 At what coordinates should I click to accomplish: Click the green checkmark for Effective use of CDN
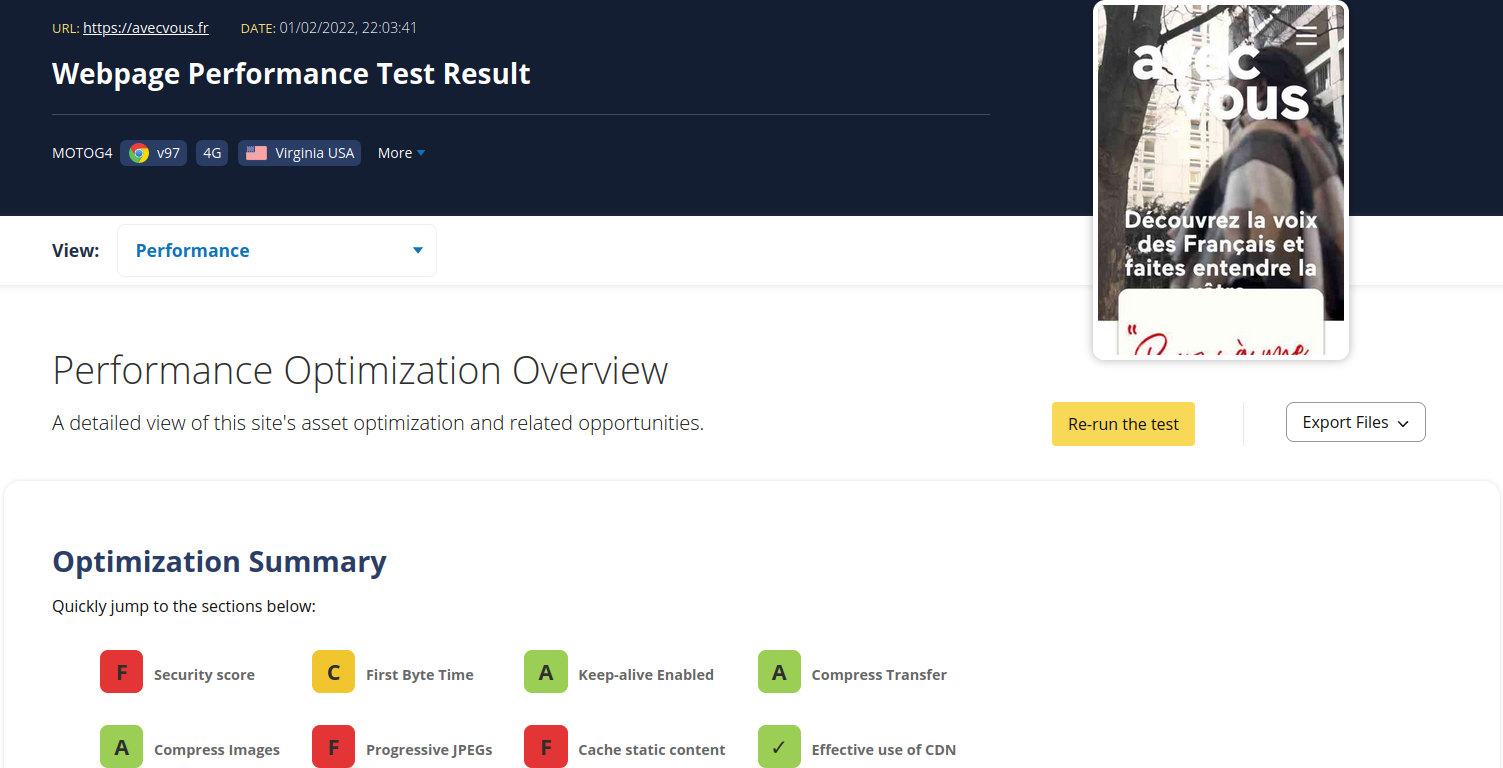[x=779, y=746]
